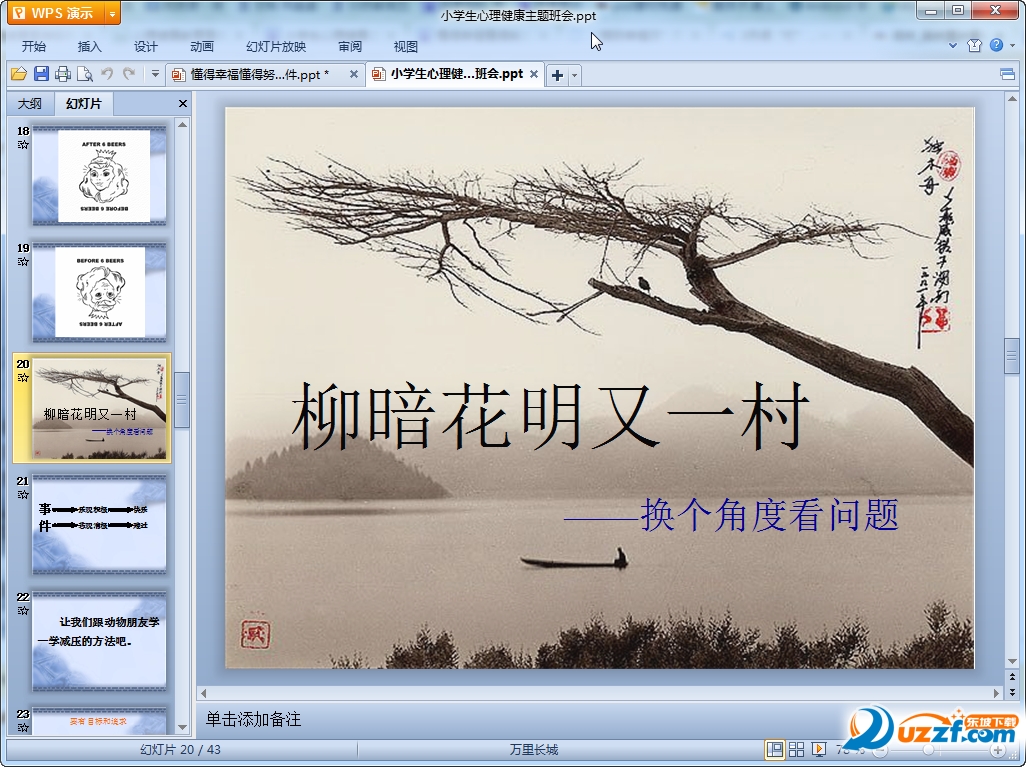Open the WPS 演示 application menu
This screenshot has width=1026, height=767.
pyautogui.click(x=56, y=13)
